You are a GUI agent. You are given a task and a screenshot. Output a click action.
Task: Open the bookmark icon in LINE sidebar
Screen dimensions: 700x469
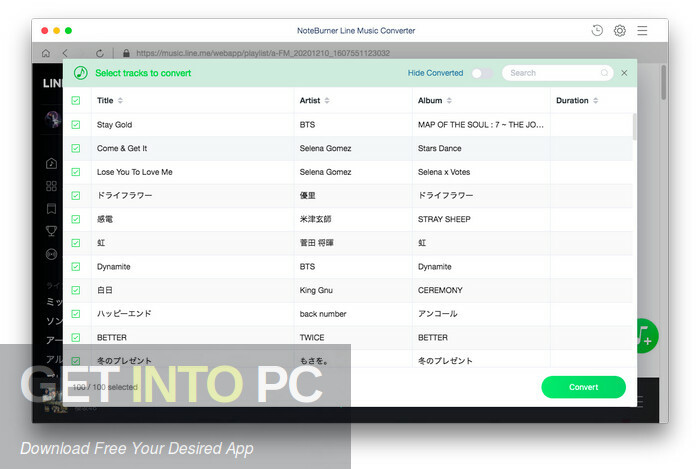51,208
